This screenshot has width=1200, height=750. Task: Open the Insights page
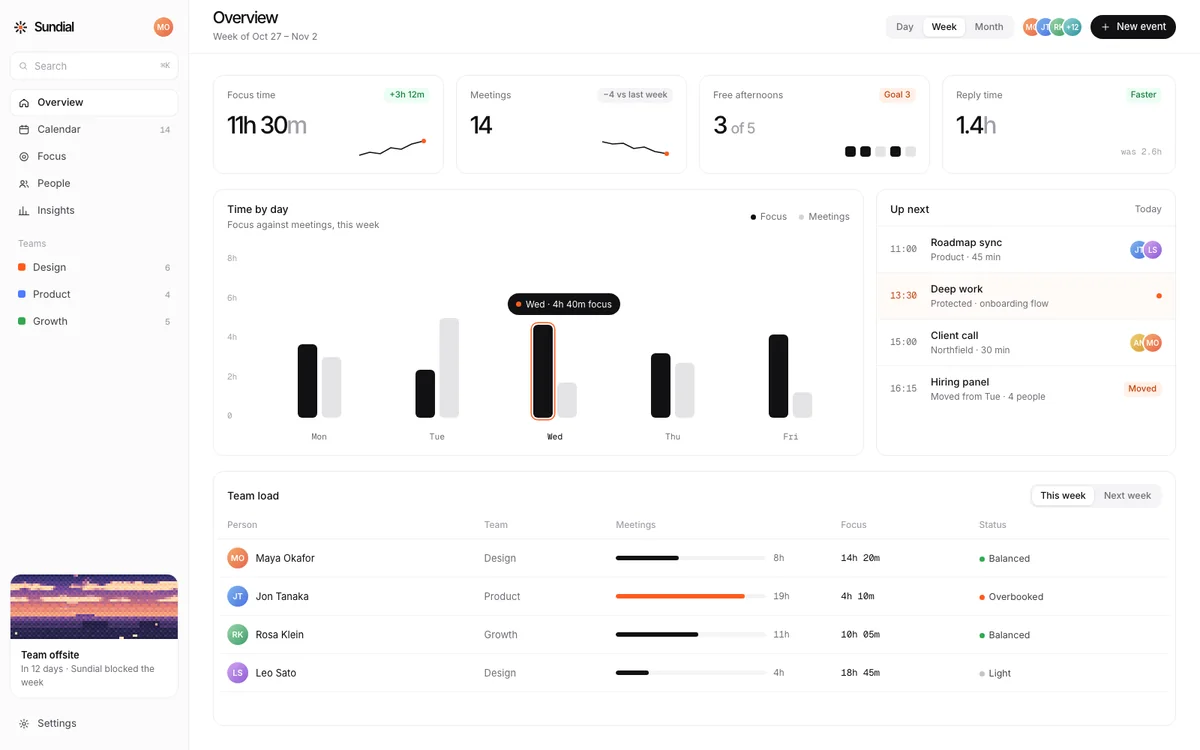(x=94, y=211)
